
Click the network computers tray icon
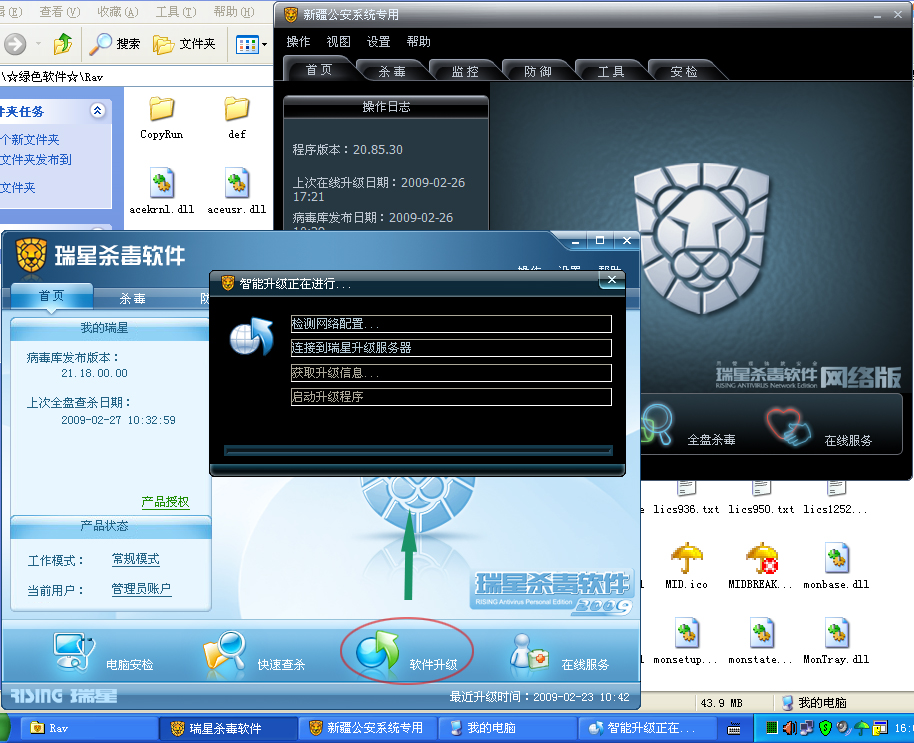coord(807,727)
